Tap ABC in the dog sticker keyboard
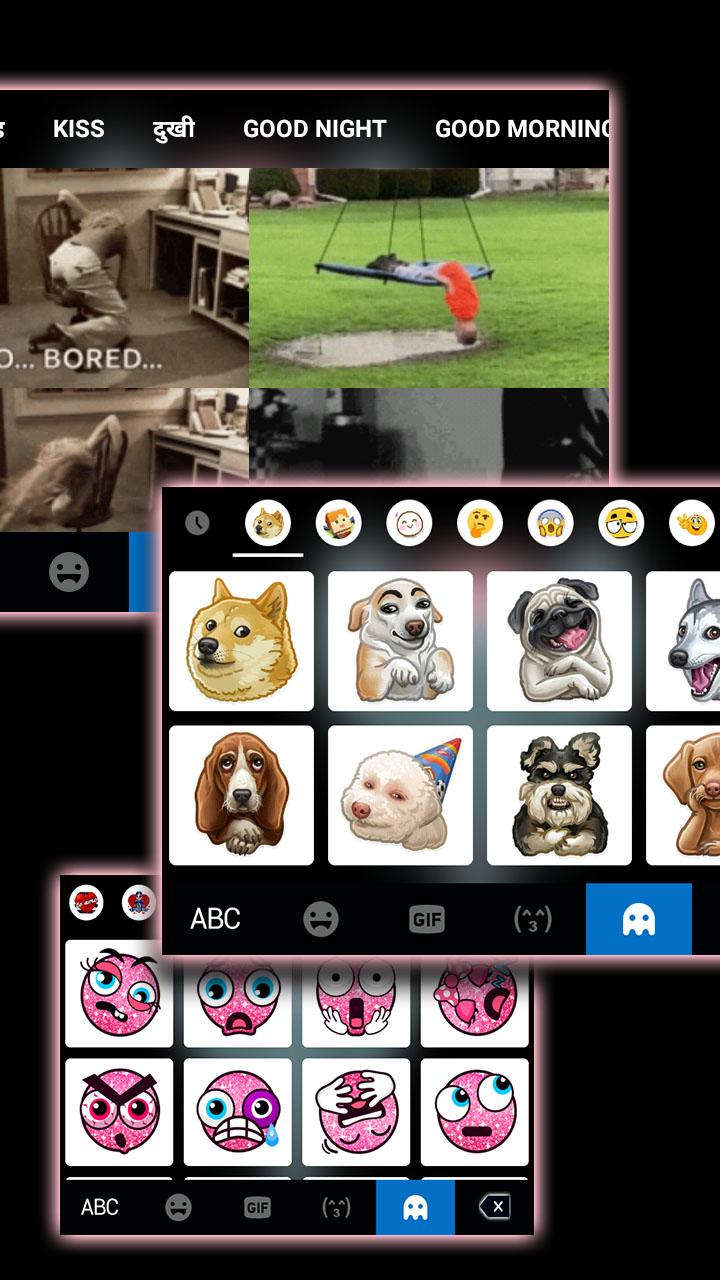 215,919
